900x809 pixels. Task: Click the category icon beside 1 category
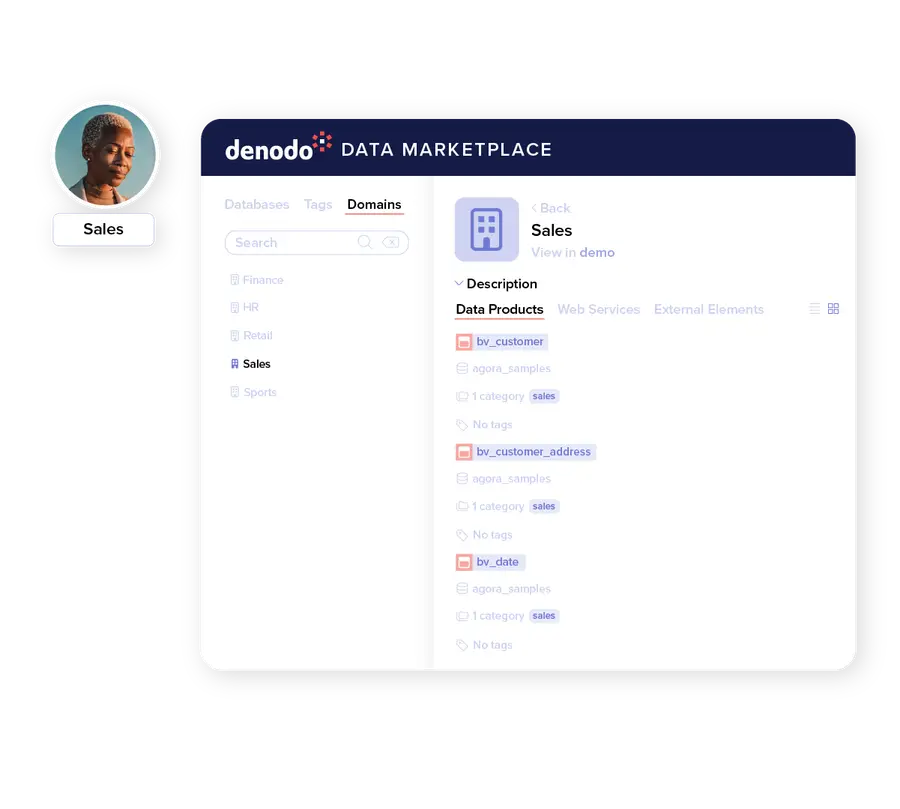(462, 396)
